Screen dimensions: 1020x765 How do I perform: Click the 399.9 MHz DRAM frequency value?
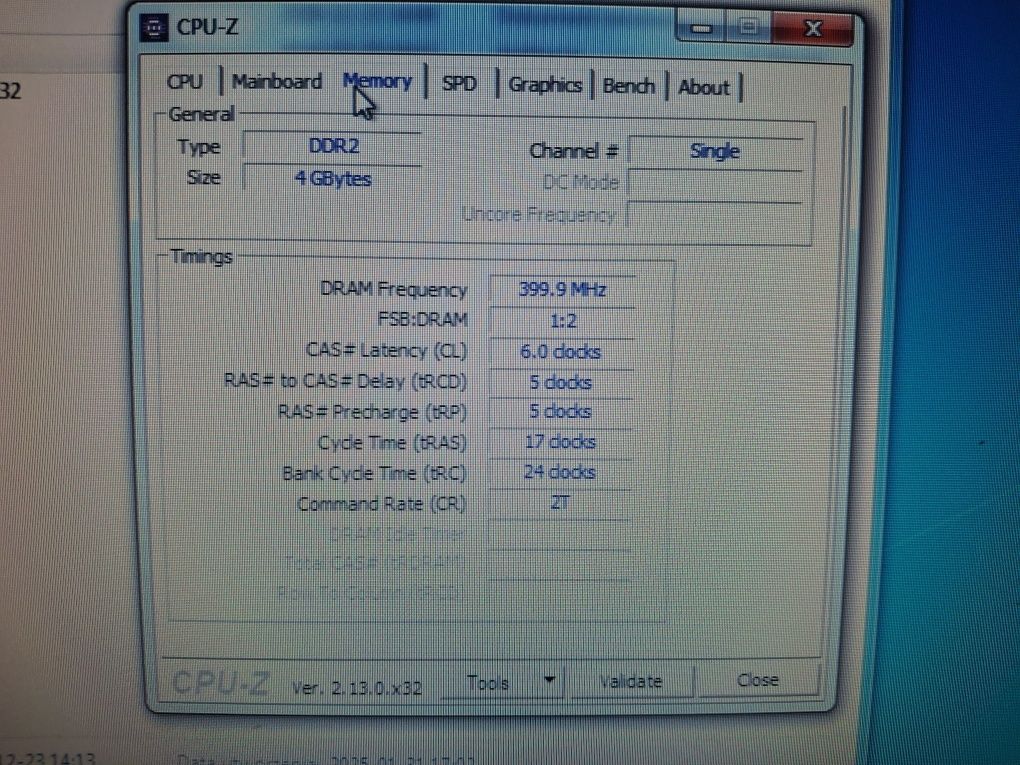[x=562, y=289]
